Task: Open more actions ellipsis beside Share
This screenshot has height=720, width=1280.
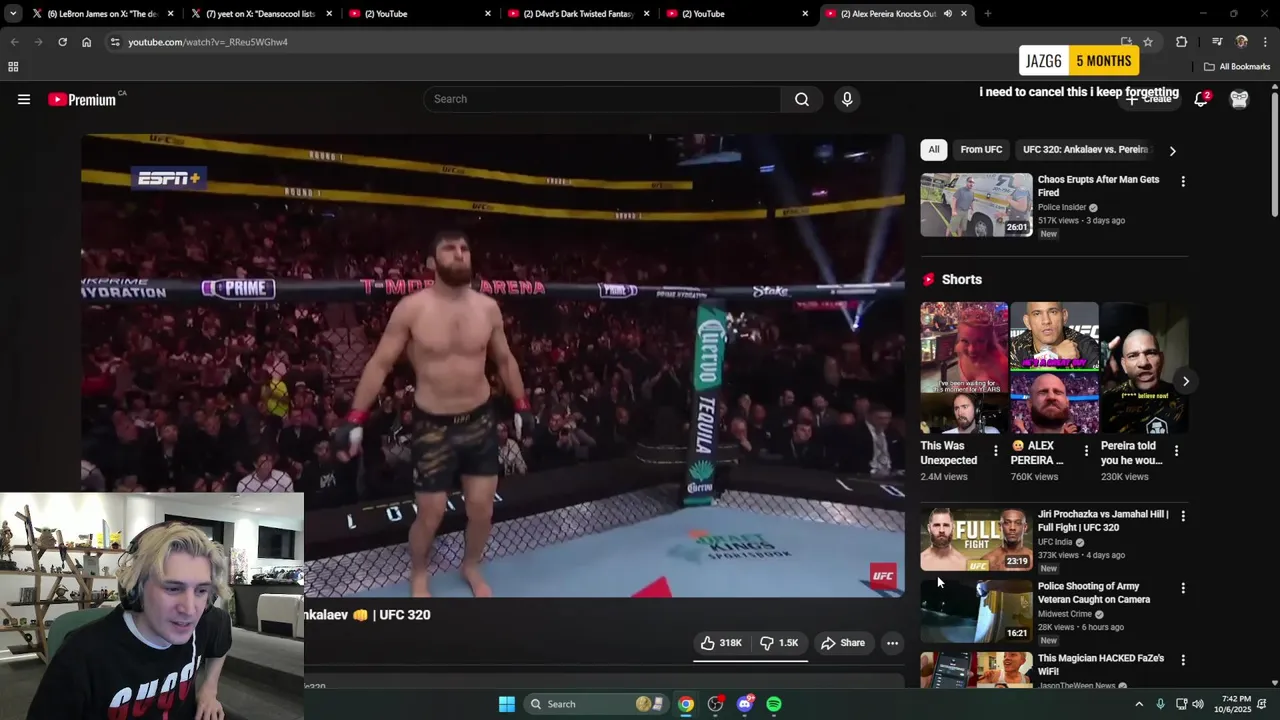Action: (892, 643)
